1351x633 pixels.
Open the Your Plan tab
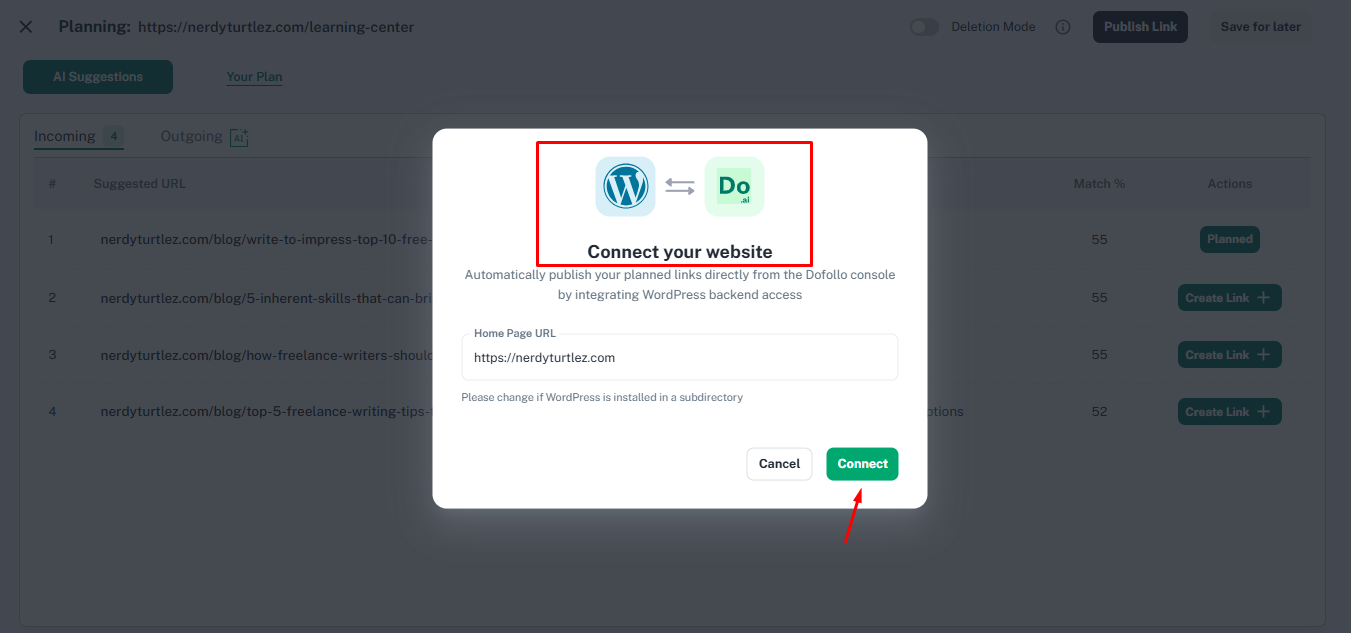pyautogui.click(x=254, y=77)
